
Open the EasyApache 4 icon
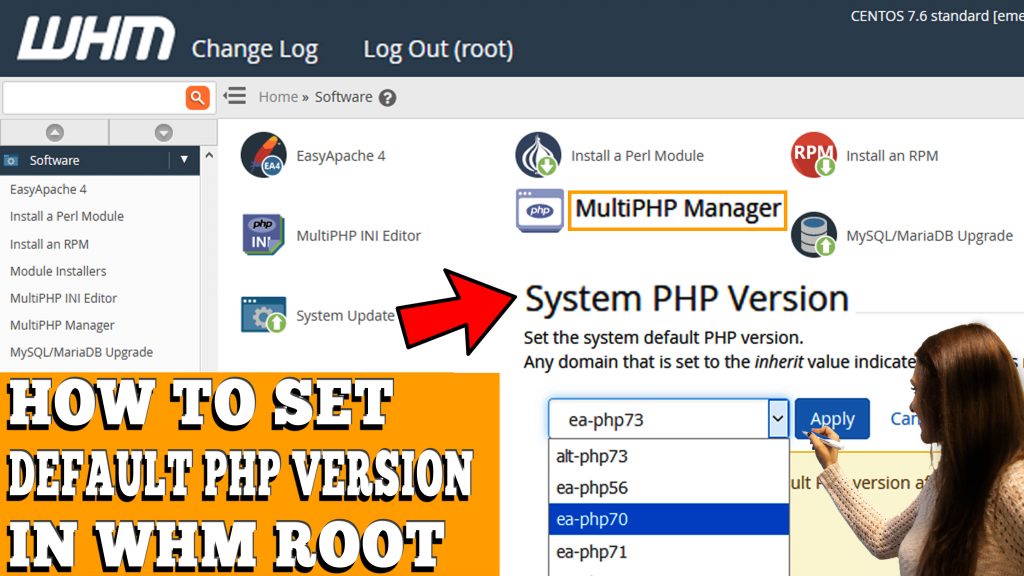tap(265, 156)
